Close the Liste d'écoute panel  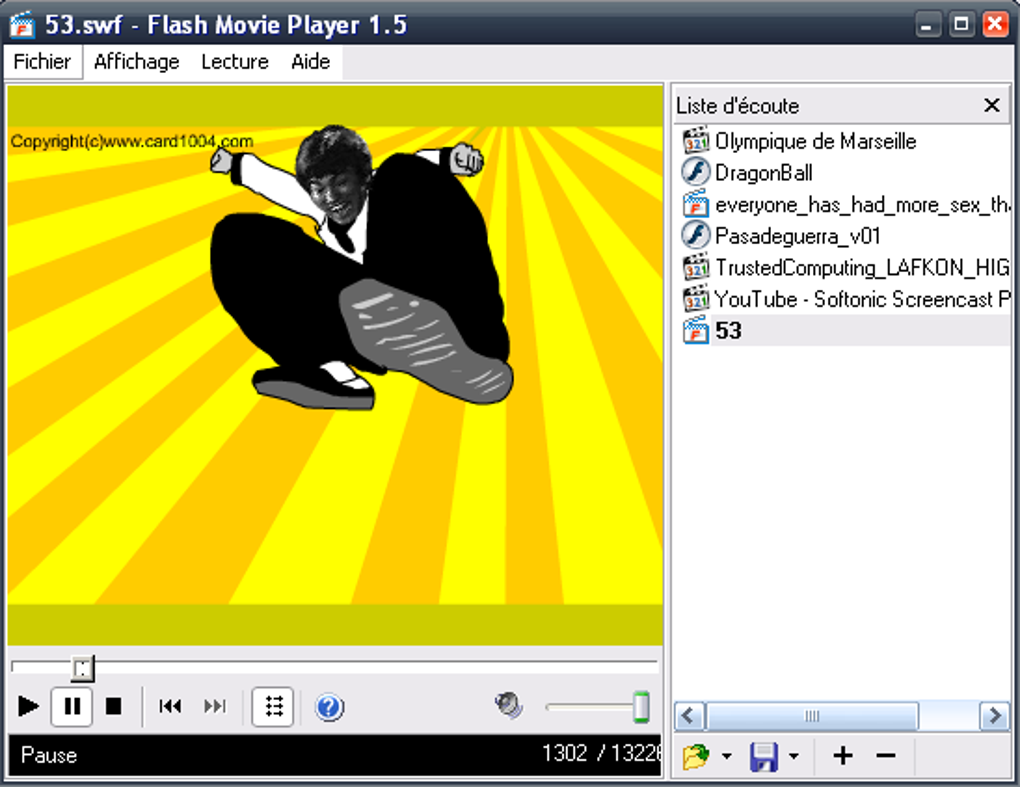(x=991, y=105)
